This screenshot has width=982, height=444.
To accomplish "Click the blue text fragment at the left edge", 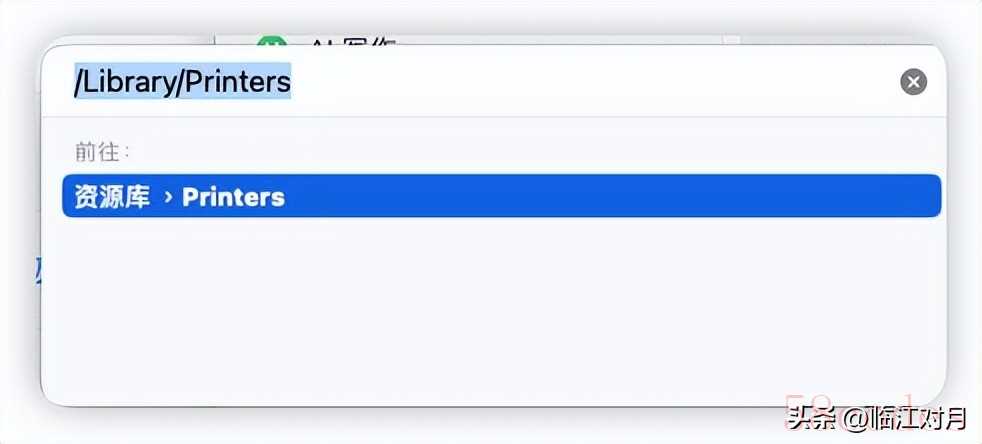I will [x=38, y=271].
